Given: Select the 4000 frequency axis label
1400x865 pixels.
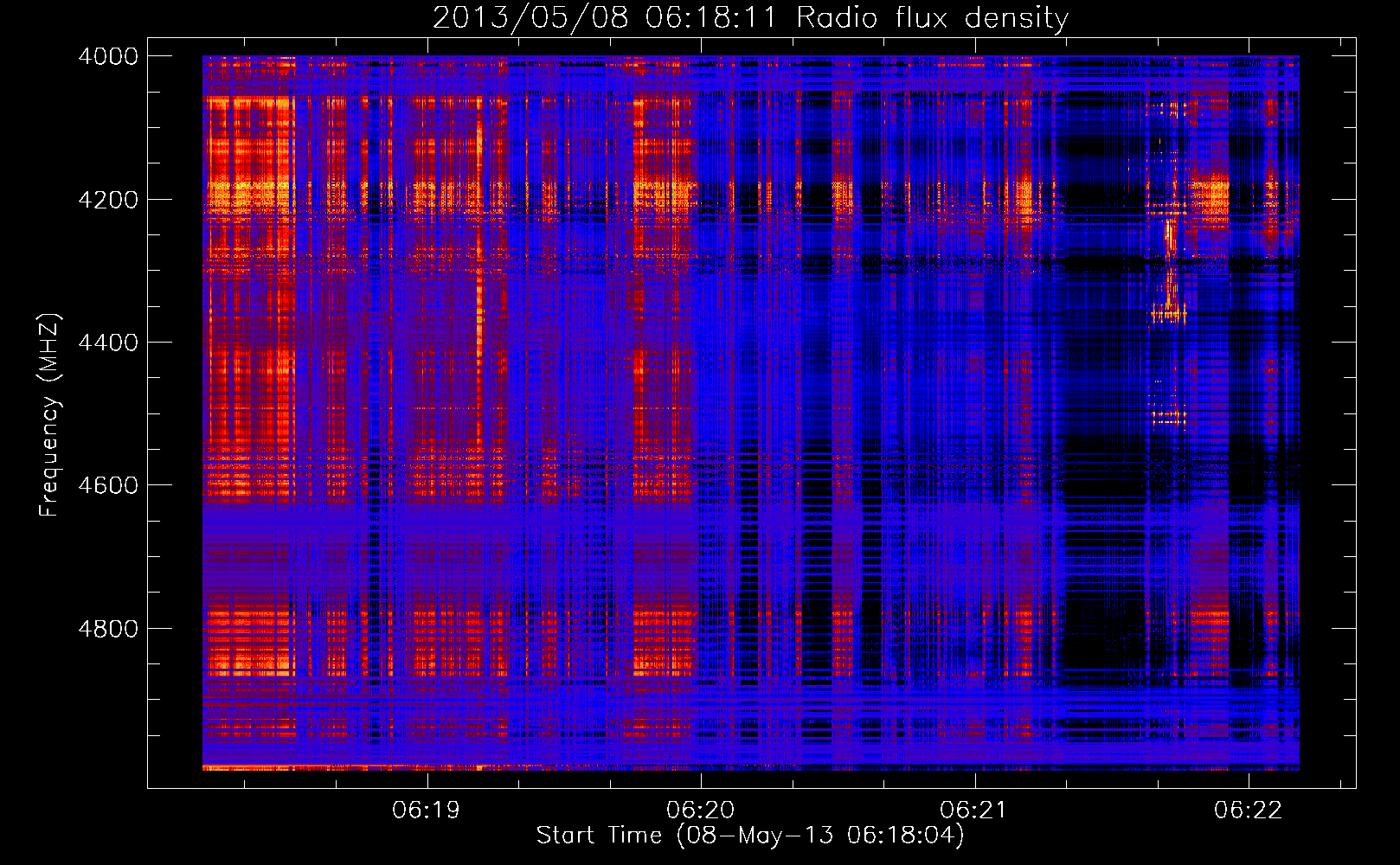Looking at the screenshot, I should [108, 56].
